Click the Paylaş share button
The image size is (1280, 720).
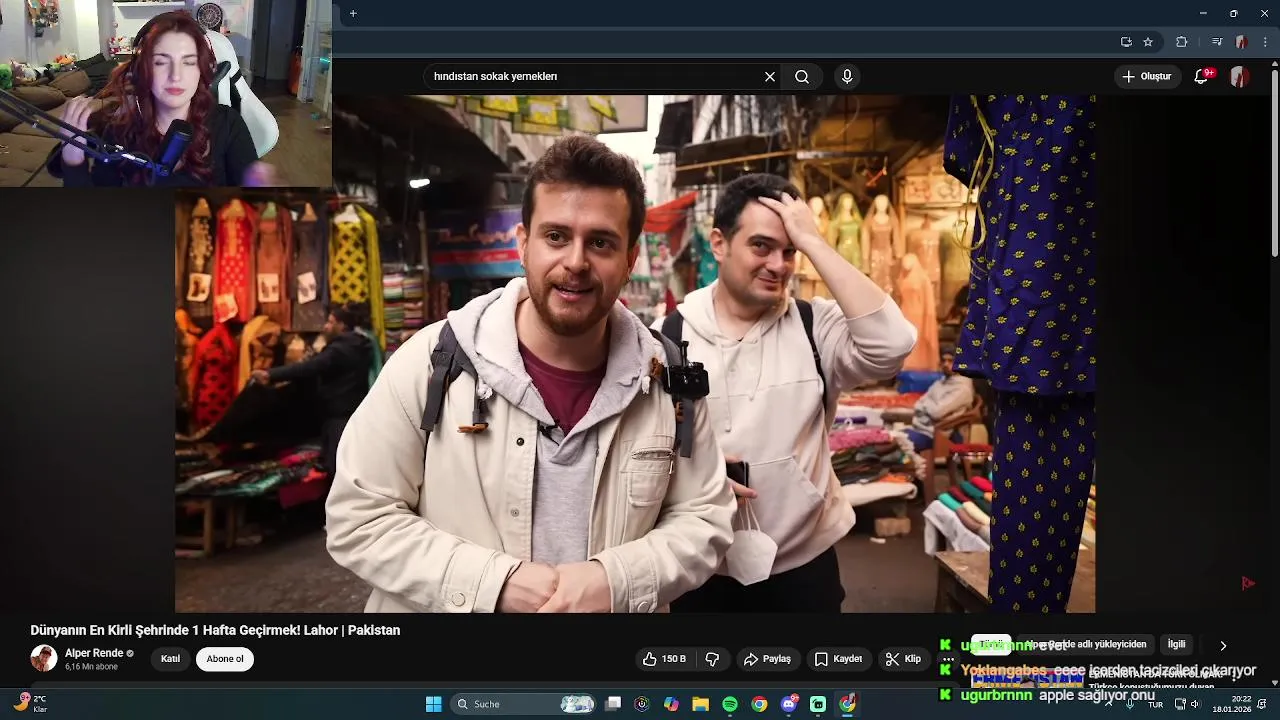pyautogui.click(x=767, y=659)
